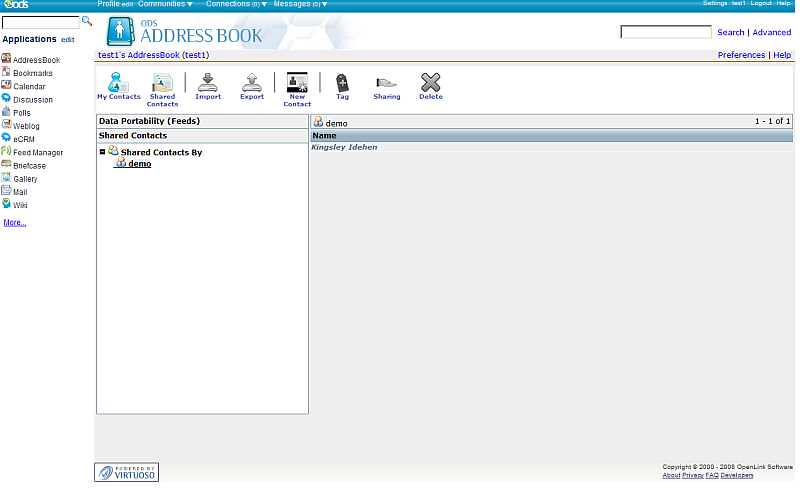Collapse the Shared Contacts By tree node

coord(103,152)
